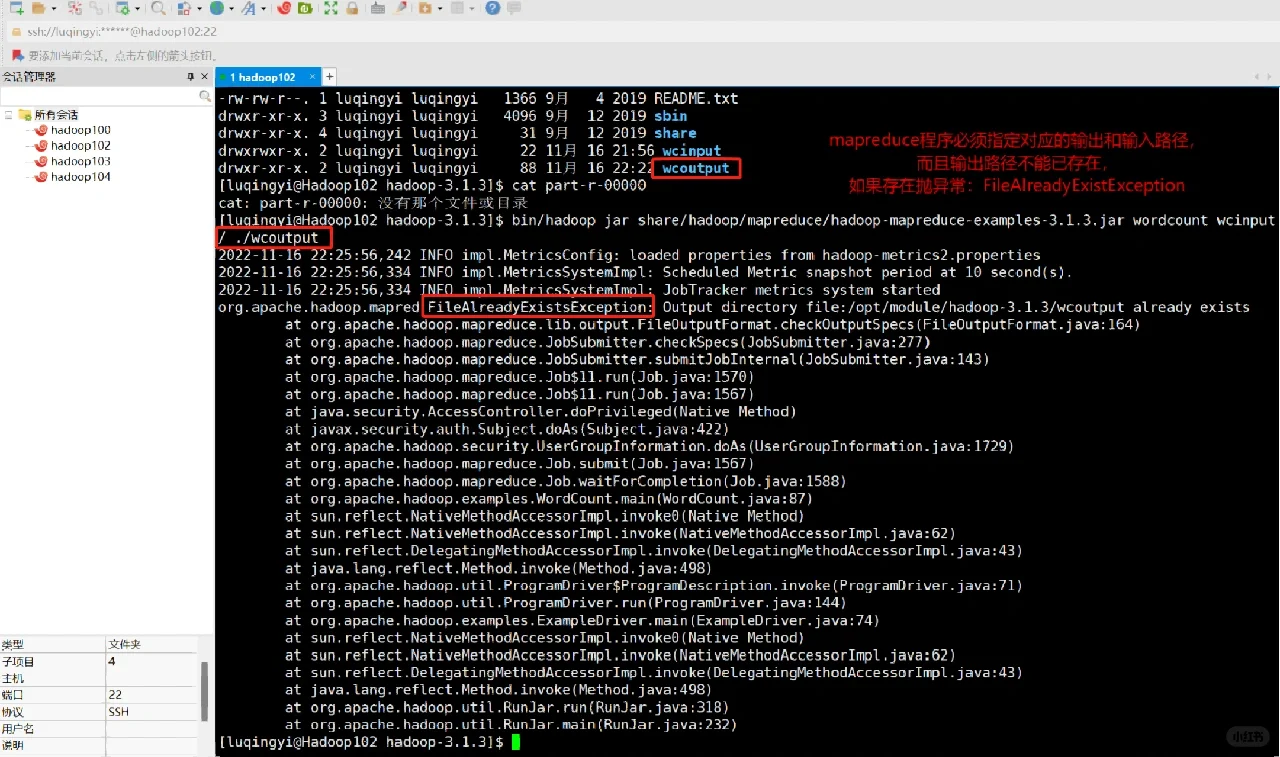Select the 所有会话 folder
Image resolution: width=1280 pixels, height=757 pixels.
pos(48,115)
